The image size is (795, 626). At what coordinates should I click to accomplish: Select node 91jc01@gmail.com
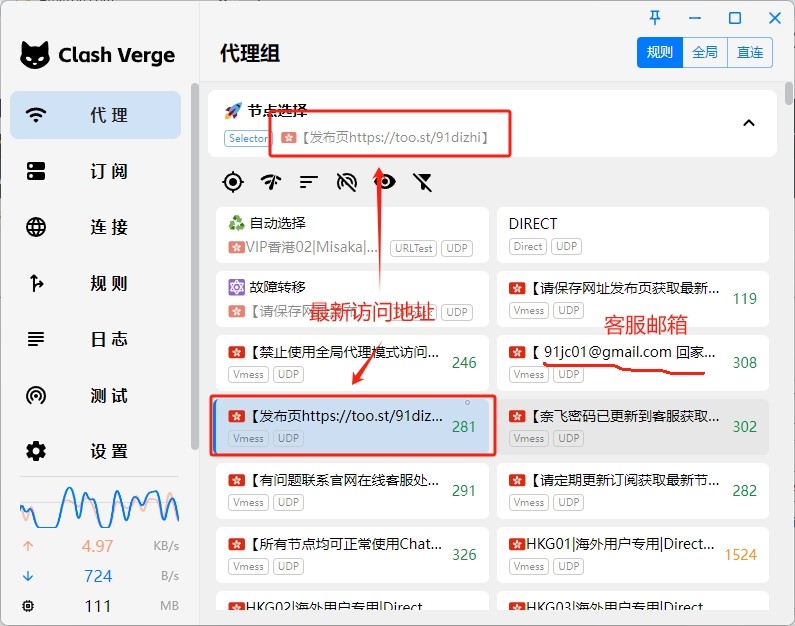click(633, 362)
